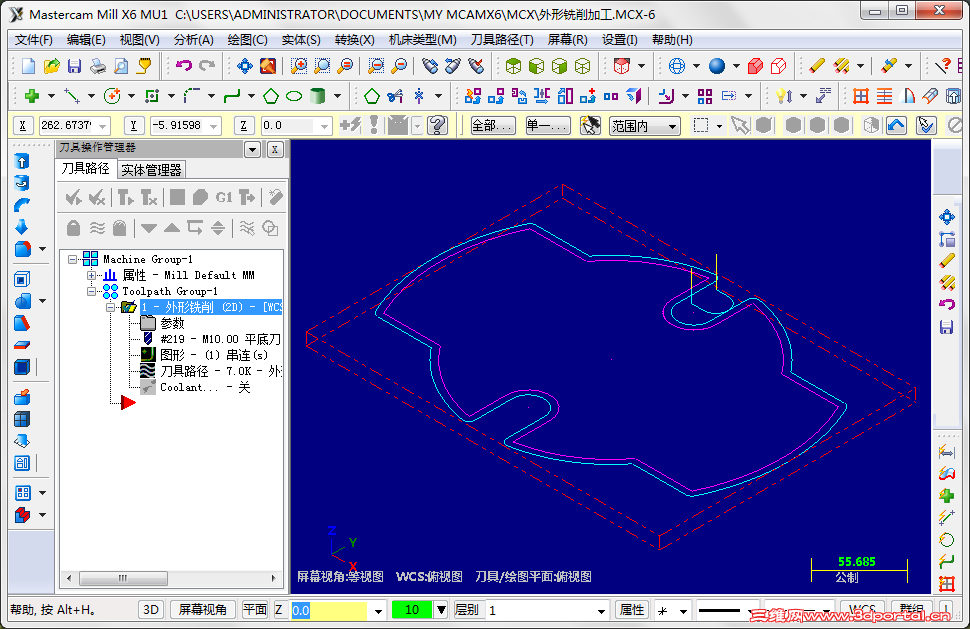
Task: Toggle the checkbox beside the 范围内 selector
Action: point(702,126)
